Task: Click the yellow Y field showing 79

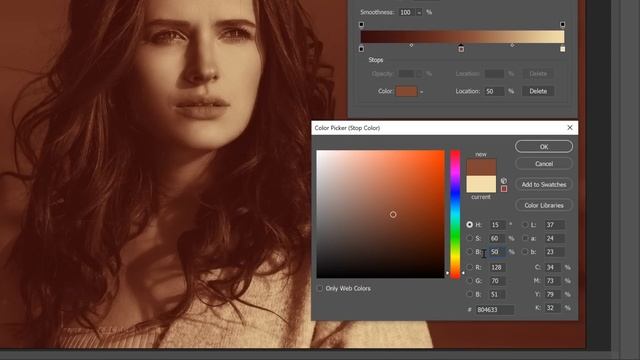Action: pyautogui.click(x=553, y=294)
